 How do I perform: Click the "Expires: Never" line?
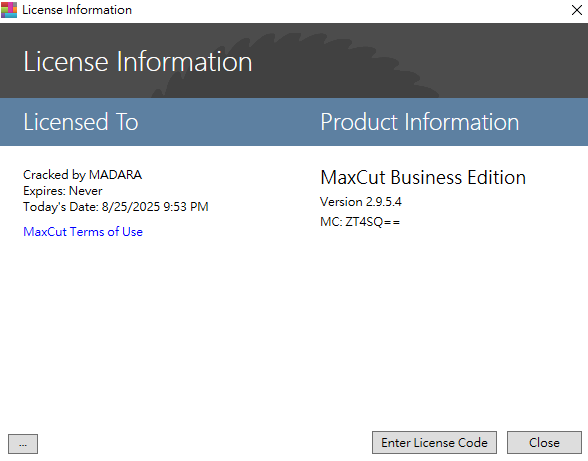click(x=63, y=191)
